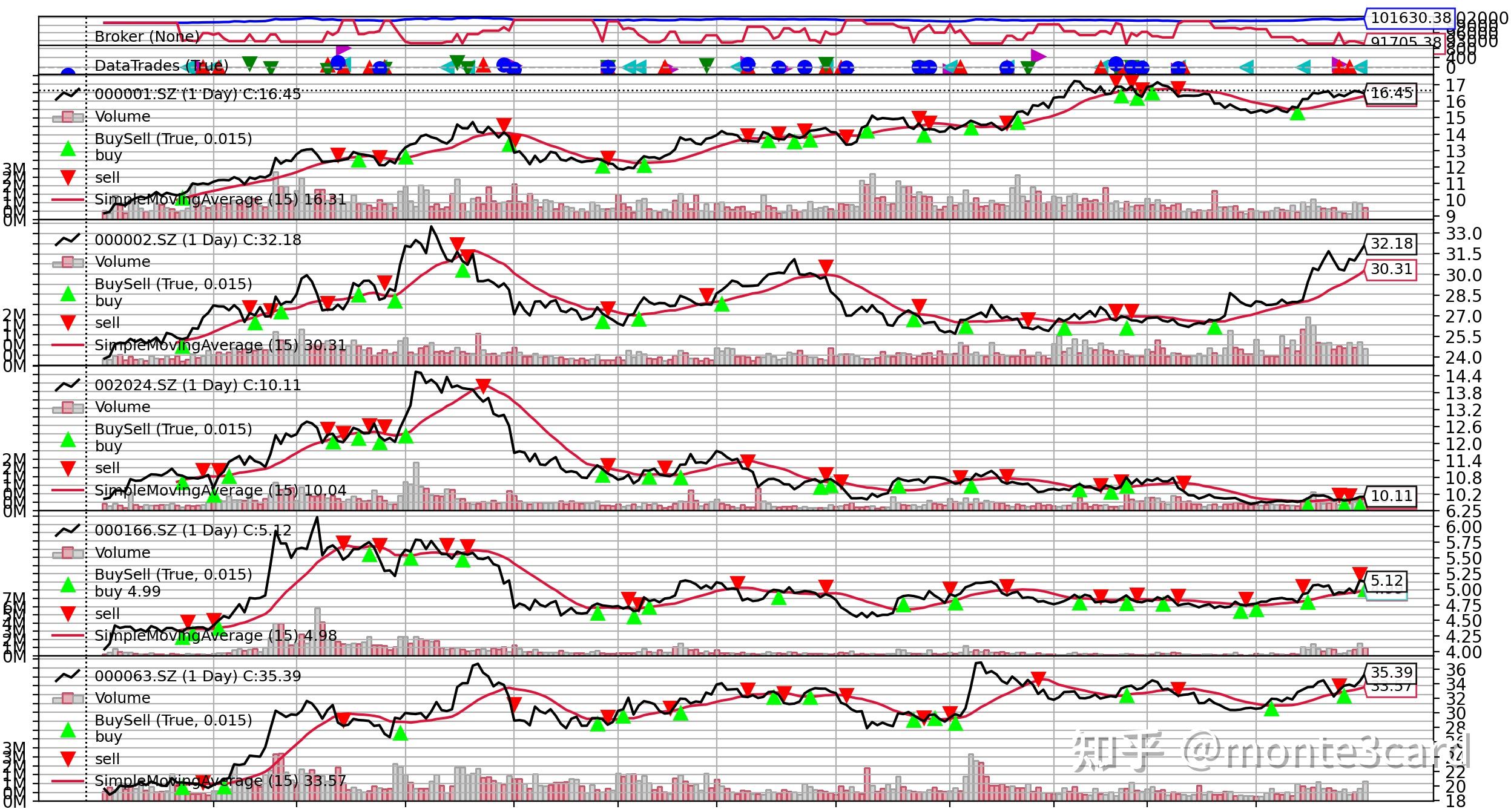Screen dimensions: 1511x812
Task: Click the red 30.31 moving average value tag
Action: point(1391,269)
